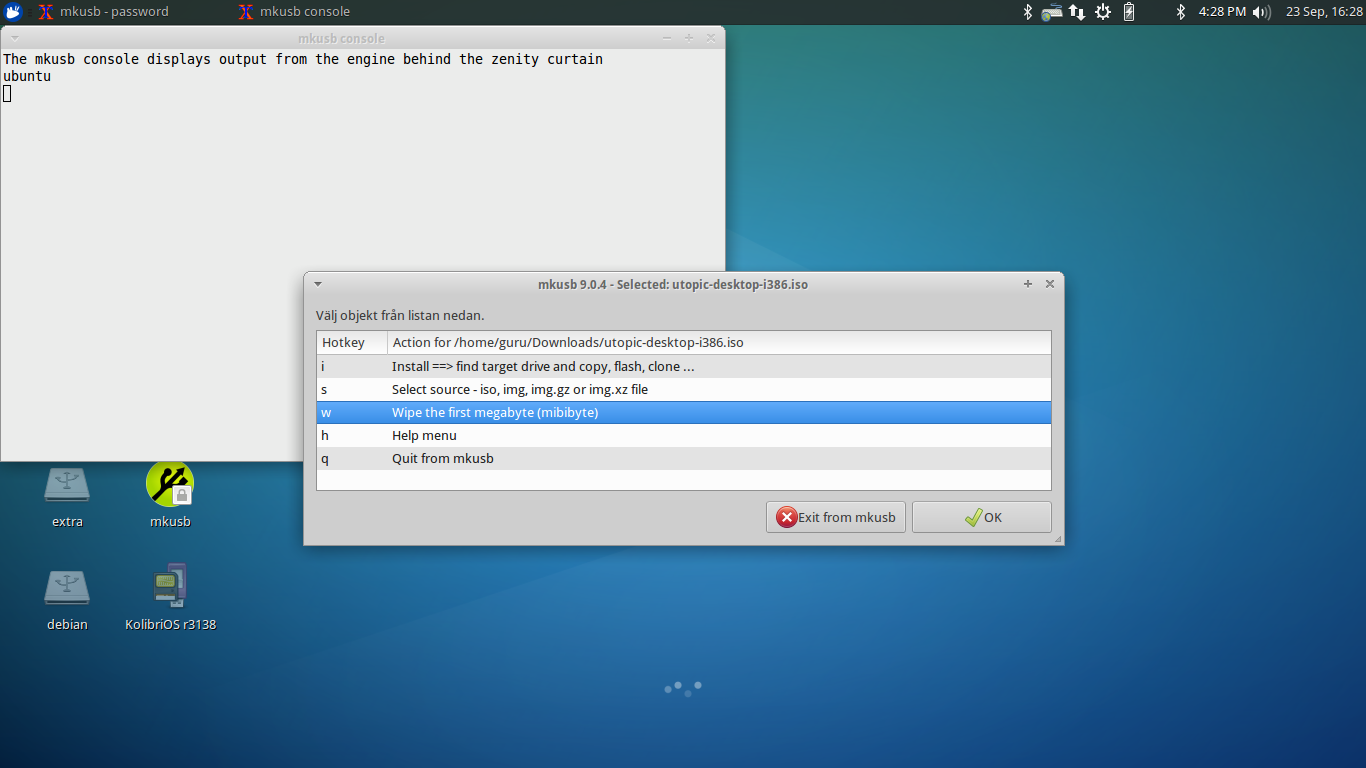Select 'Wipe the first megabyte' row
This screenshot has width=1366, height=768.
tap(684, 412)
